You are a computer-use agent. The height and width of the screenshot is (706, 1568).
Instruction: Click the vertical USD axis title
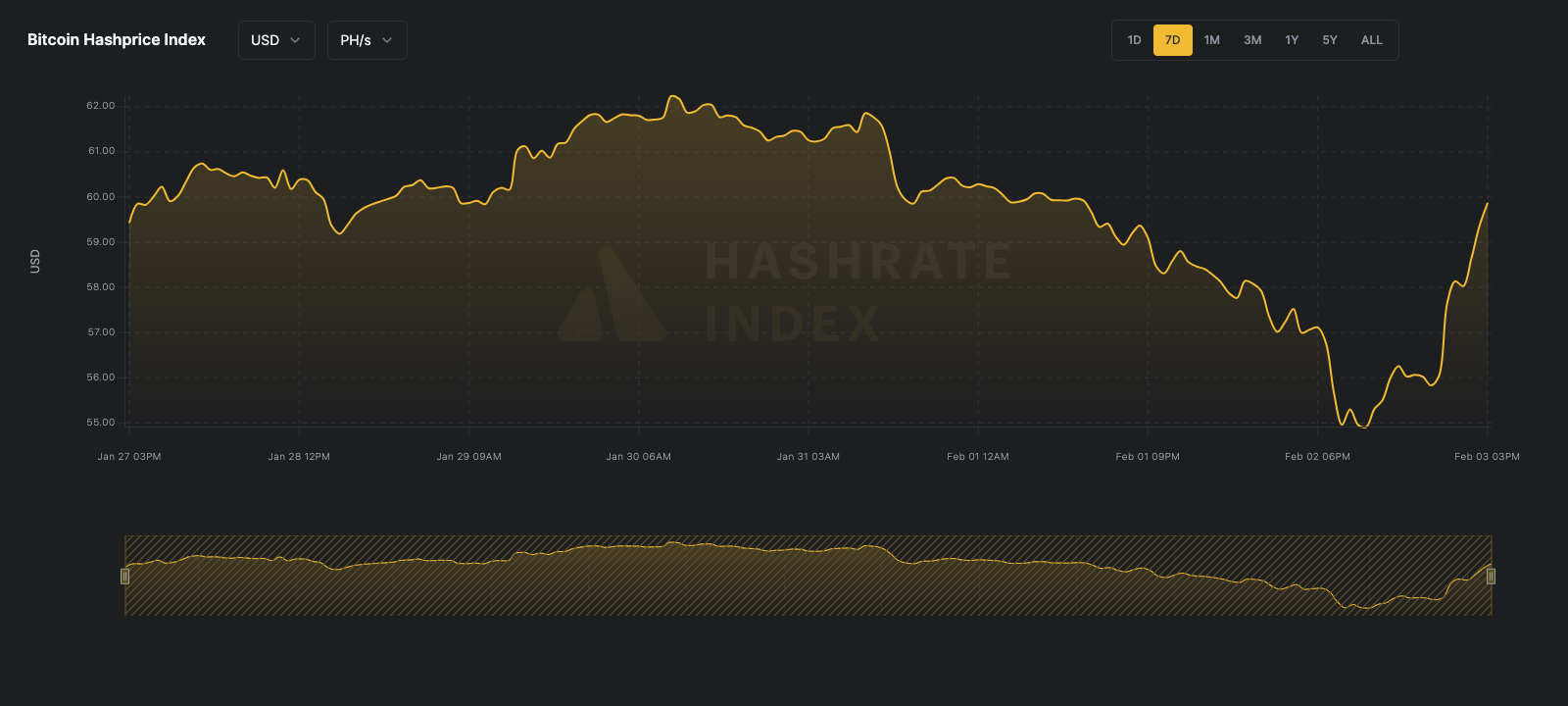coord(35,261)
